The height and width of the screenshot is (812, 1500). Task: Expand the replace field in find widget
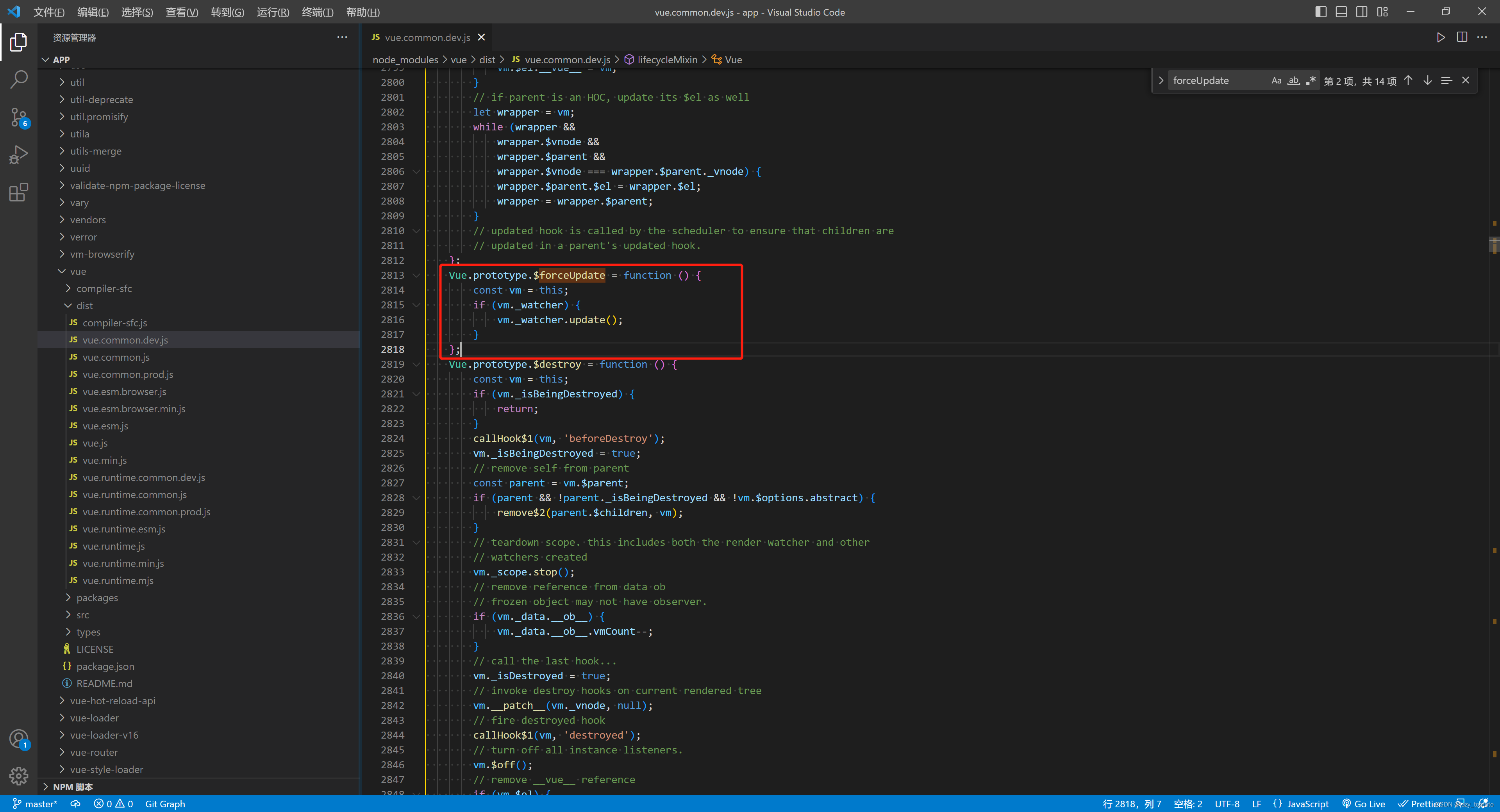pos(1161,81)
